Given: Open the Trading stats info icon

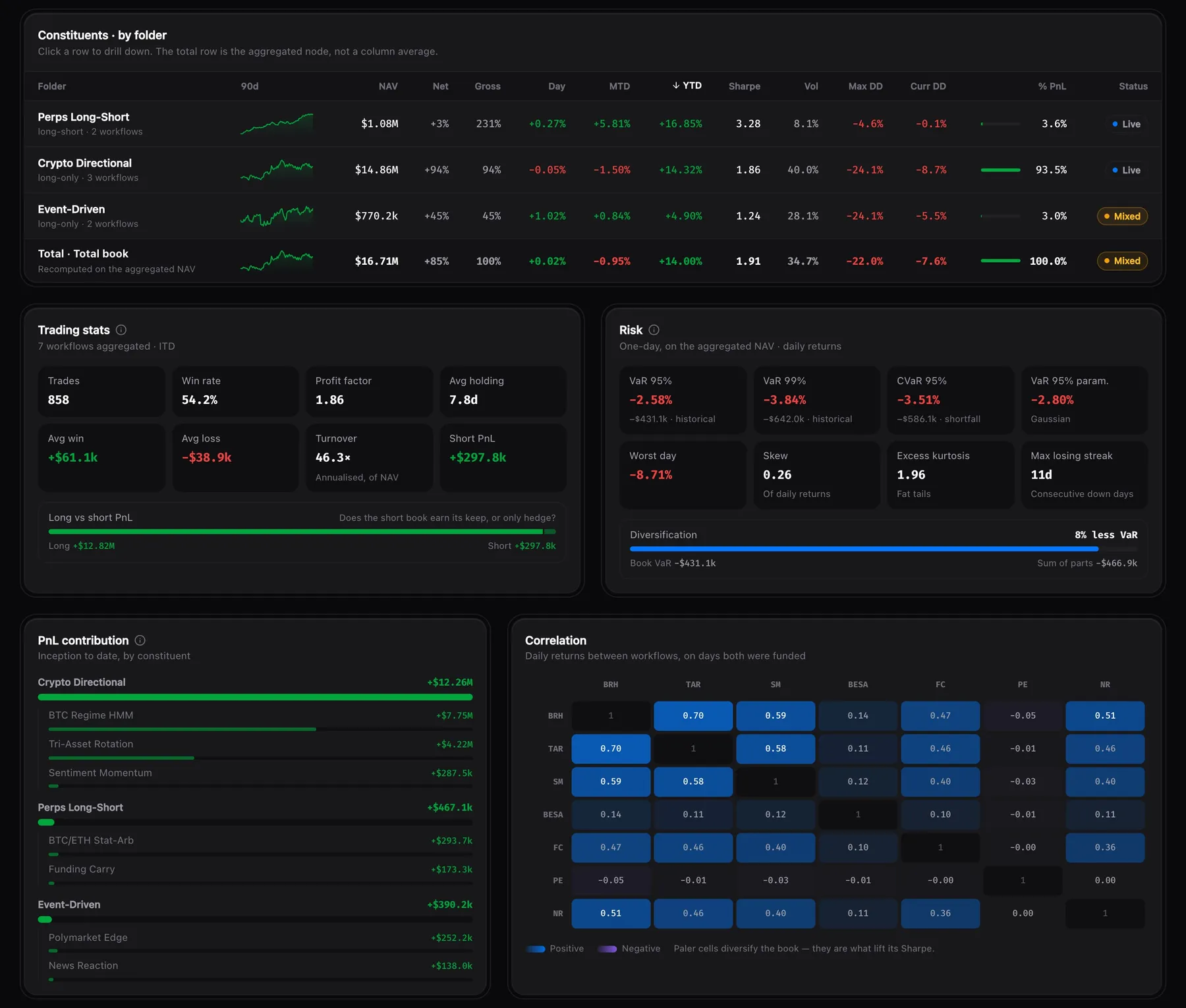Looking at the screenshot, I should pos(121,330).
